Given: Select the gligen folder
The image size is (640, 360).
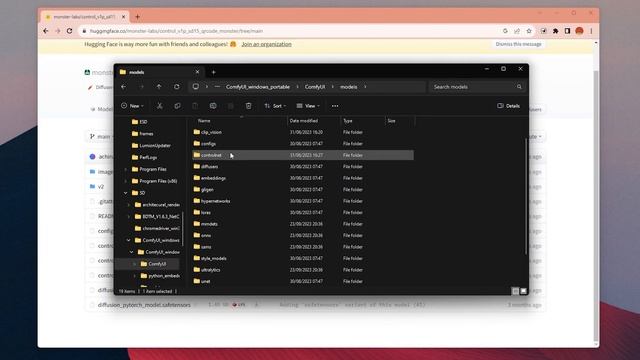Looking at the screenshot, I should 303,189.
